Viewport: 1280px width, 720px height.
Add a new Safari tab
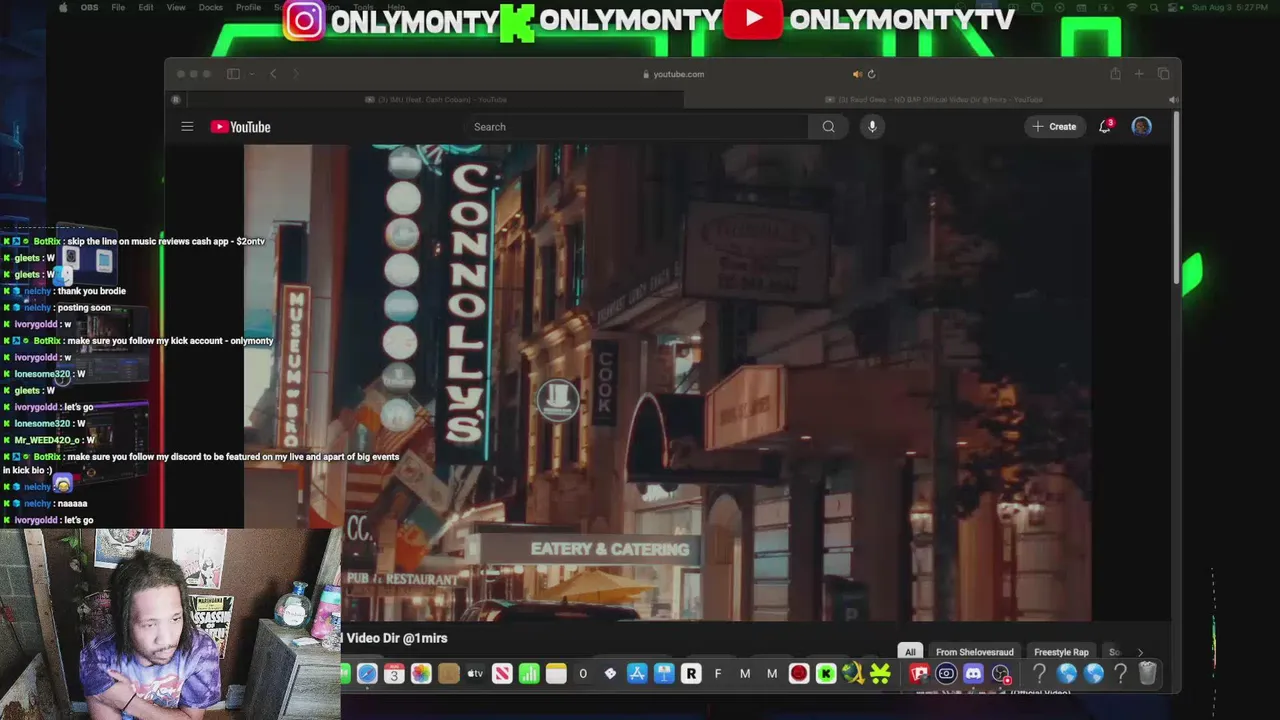[x=1139, y=74]
